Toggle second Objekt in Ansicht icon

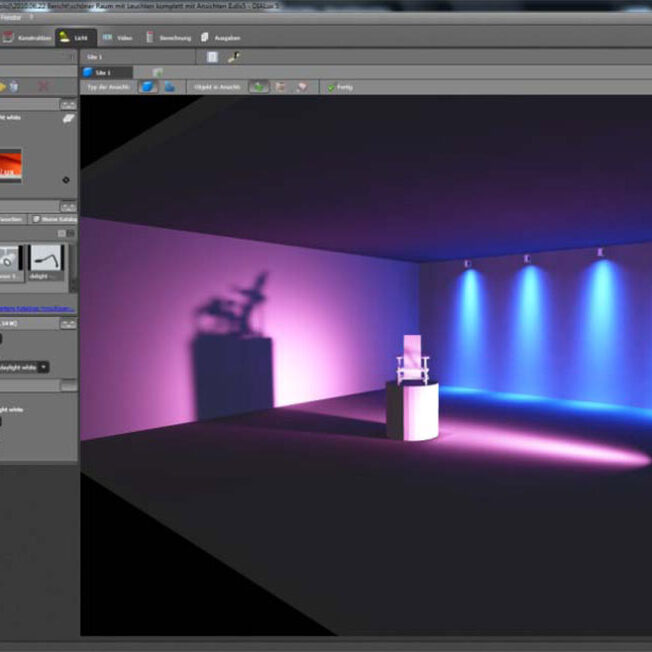pyautogui.click(x=280, y=87)
